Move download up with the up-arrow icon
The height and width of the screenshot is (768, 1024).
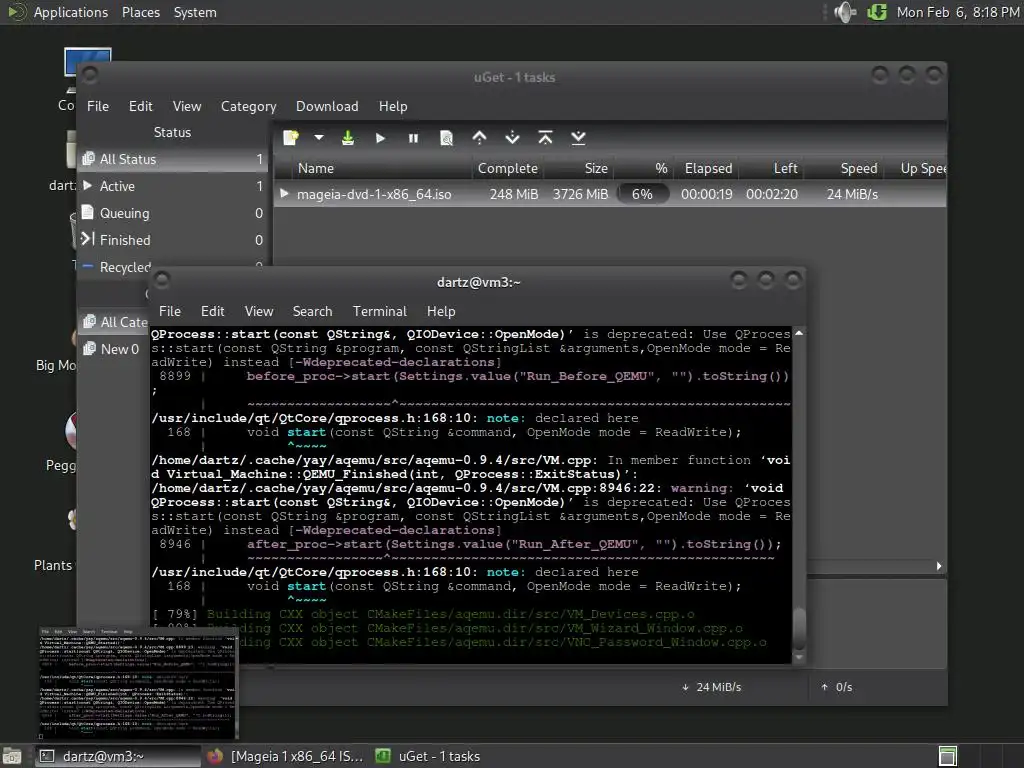[479, 138]
